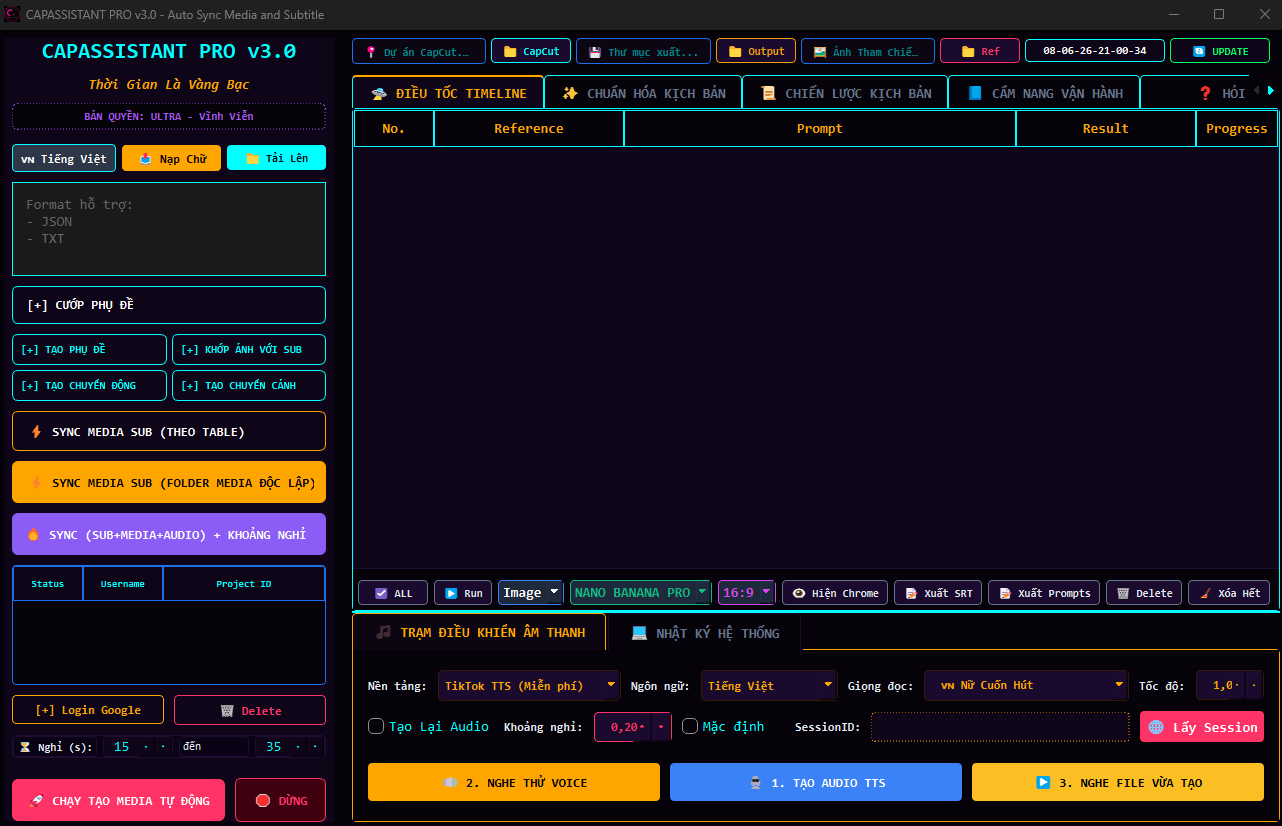The image size is (1282, 826).
Task: Open the Nền tảng TikTok TTS dropdown
Action: 529,686
